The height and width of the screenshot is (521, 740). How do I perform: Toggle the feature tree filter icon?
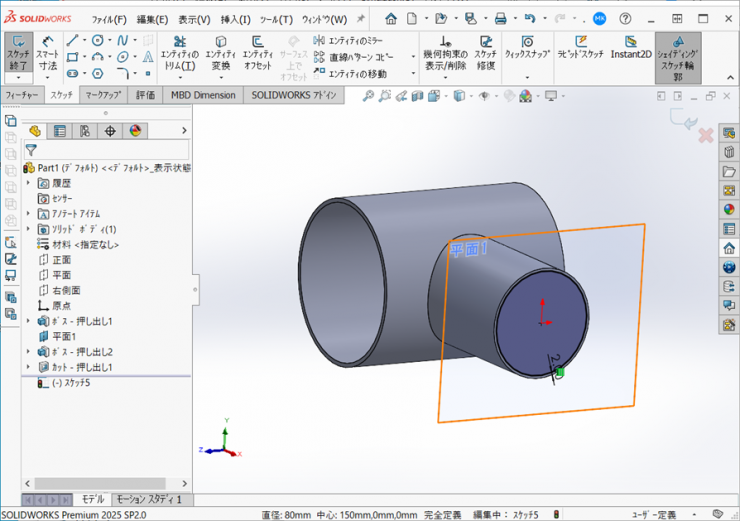click(x=31, y=149)
